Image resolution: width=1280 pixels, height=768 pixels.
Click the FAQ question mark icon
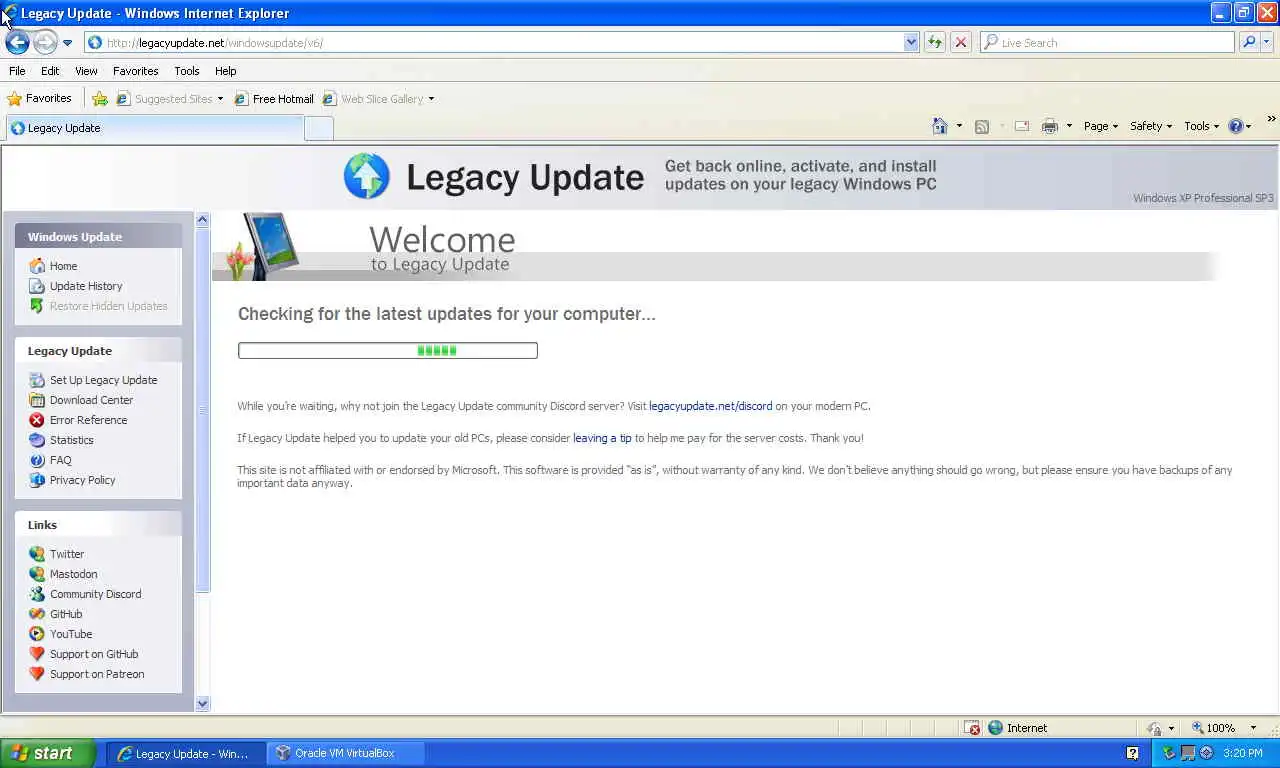[x=37, y=460]
